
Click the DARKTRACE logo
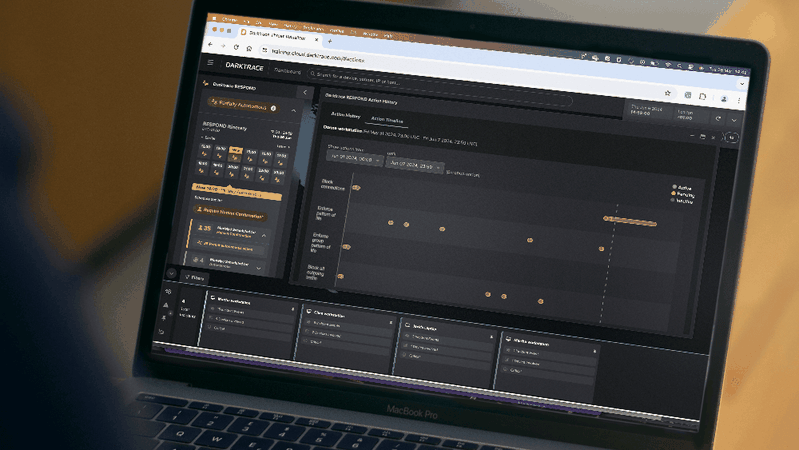pos(244,67)
